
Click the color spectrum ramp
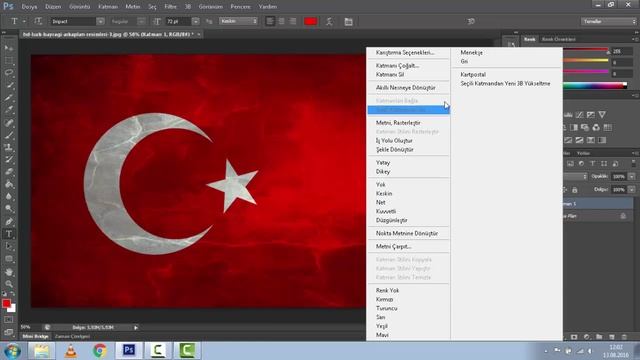point(595,85)
